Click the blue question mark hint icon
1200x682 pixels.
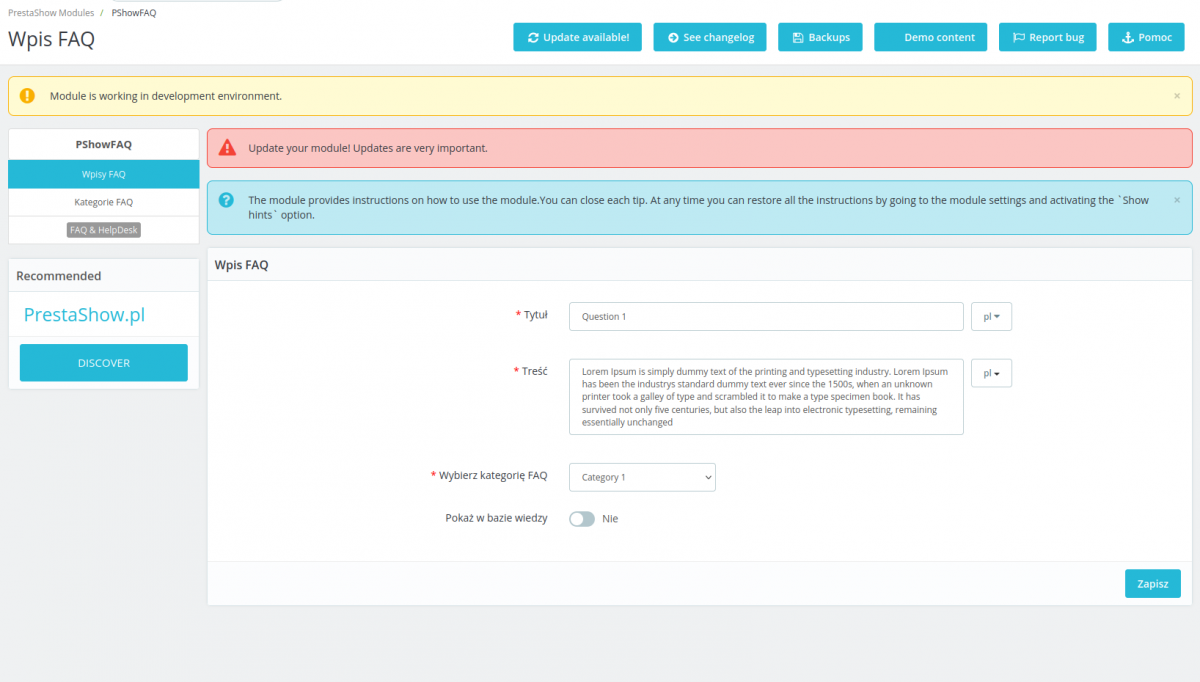(227, 200)
